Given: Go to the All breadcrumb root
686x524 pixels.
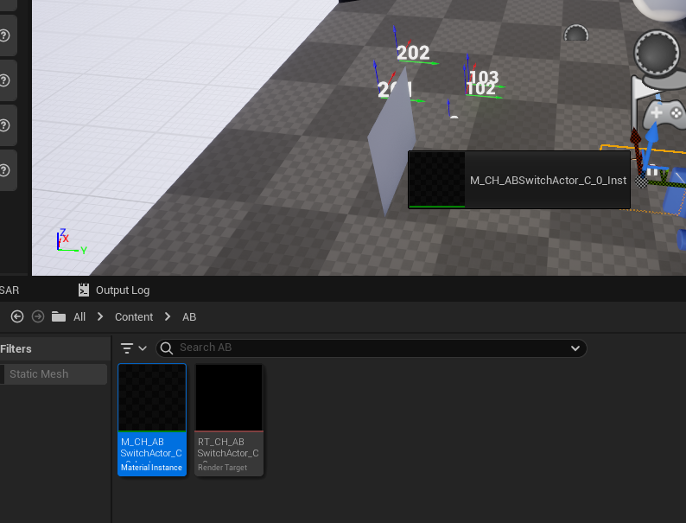Looking at the screenshot, I should pyautogui.click(x=79, y=317).
